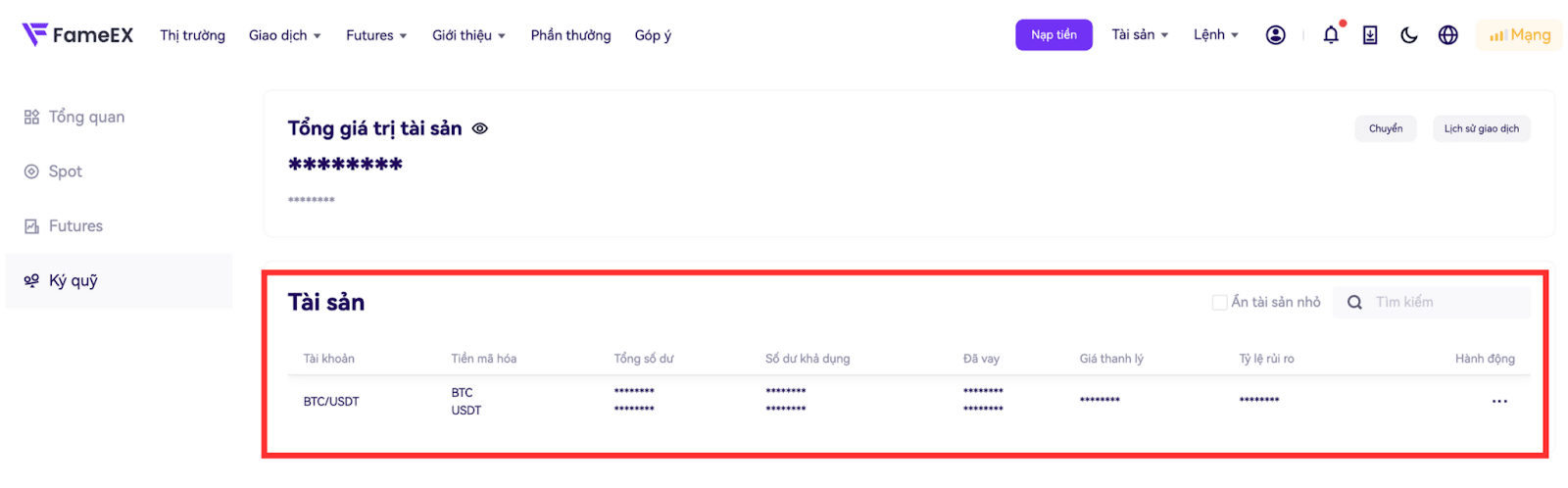The width and height of the screenshot is (1568, 488).
Task: Open the user profile icon
Action: point(1275,35)
